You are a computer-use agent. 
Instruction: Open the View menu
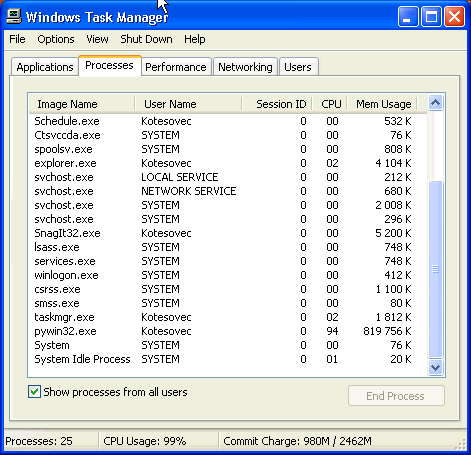tap(97, 39)
